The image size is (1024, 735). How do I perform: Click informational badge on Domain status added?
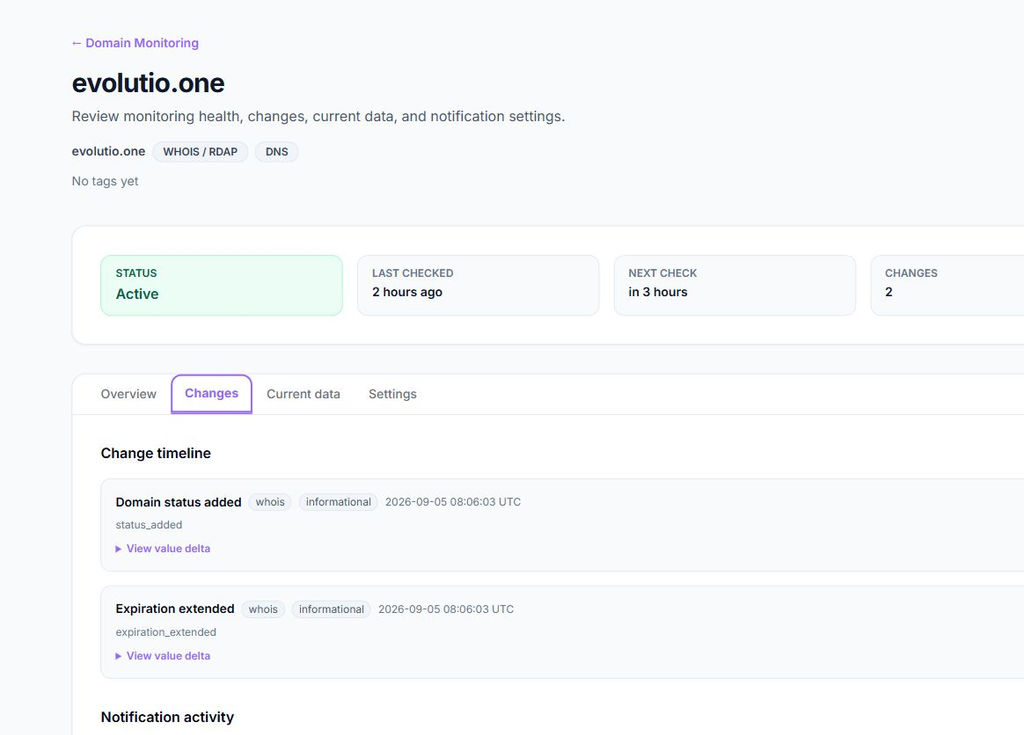click(338, 502)
